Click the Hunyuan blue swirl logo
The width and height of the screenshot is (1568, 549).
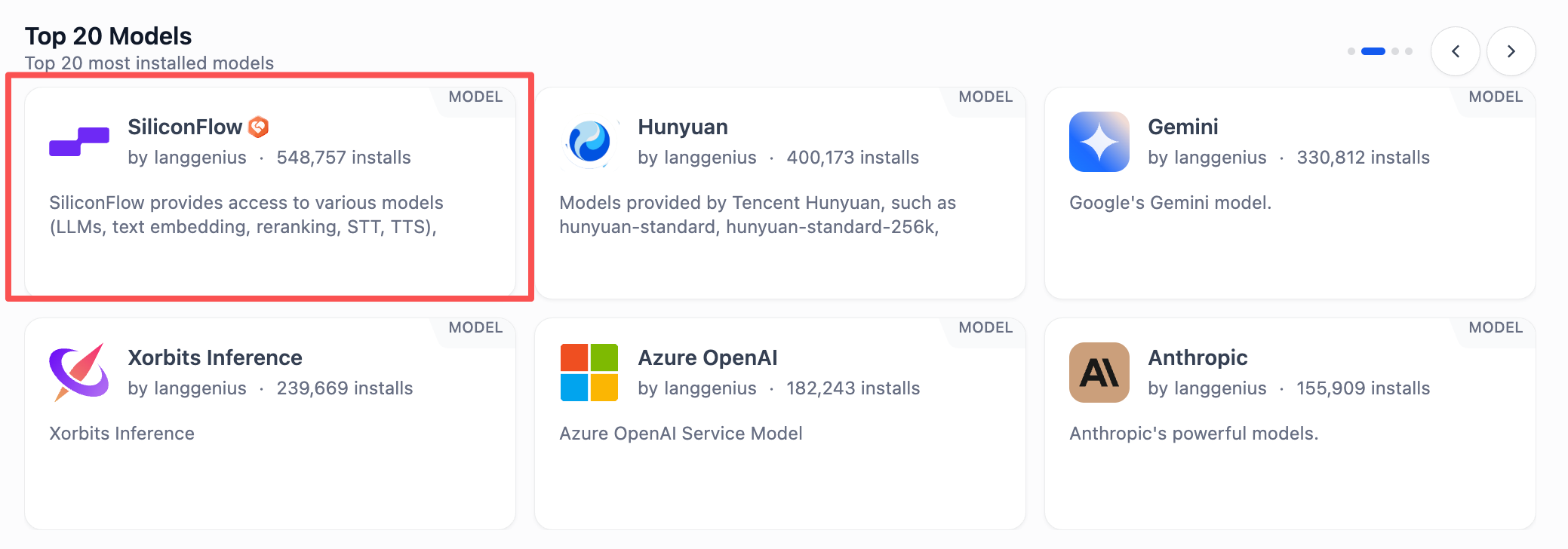589,142
